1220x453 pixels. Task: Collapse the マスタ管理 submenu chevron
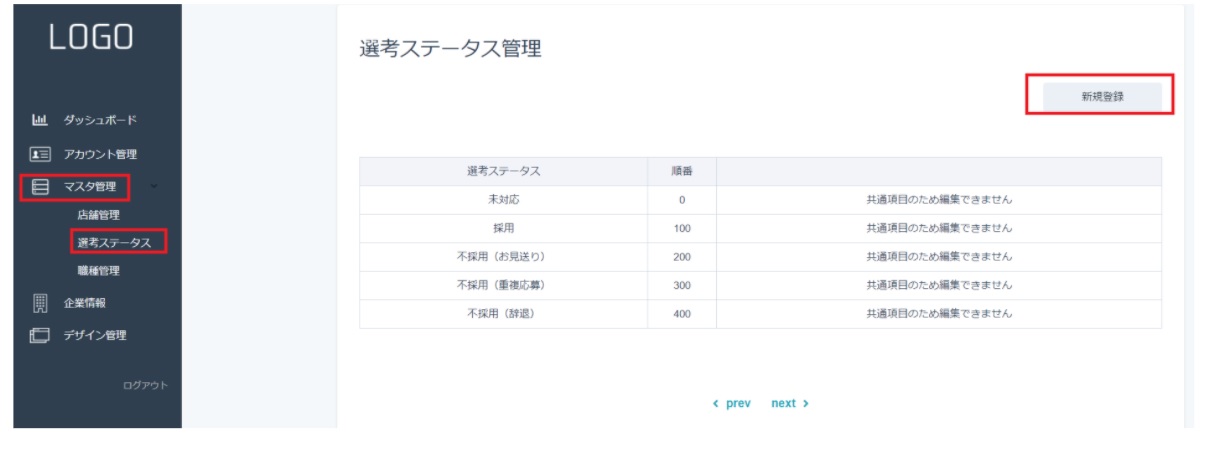[x=153, y=186]
